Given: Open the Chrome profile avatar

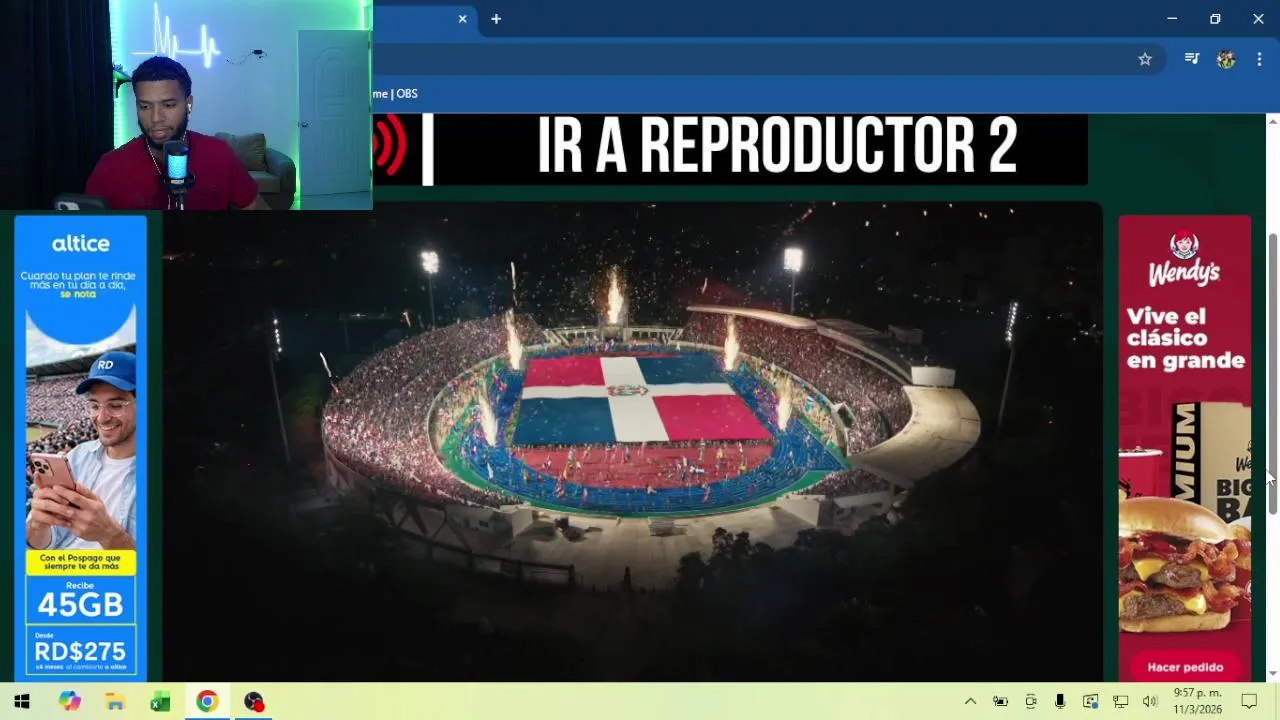Looking at the screenshot, I should pyautogui.click(x=1226, y=59).
